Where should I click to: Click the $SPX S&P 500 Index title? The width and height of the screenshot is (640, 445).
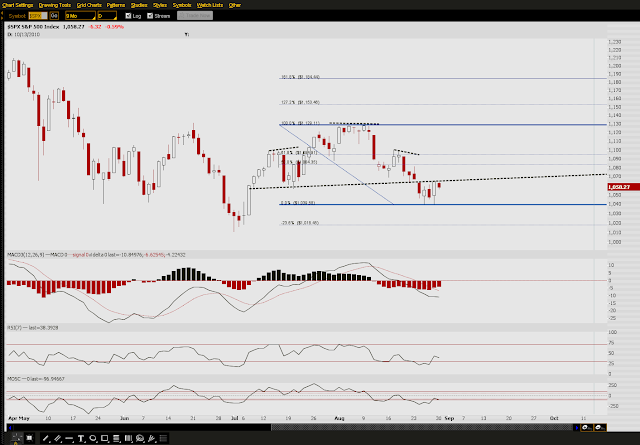33,27
